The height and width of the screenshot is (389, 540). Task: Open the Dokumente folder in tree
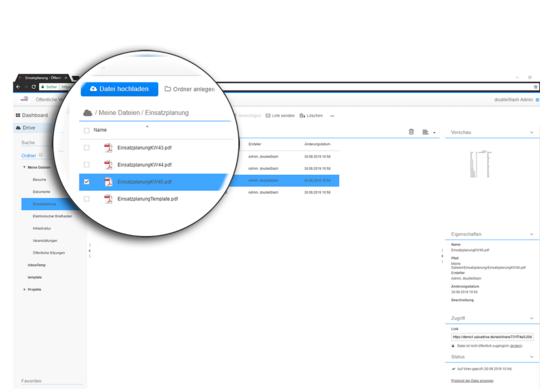[41, 192]
